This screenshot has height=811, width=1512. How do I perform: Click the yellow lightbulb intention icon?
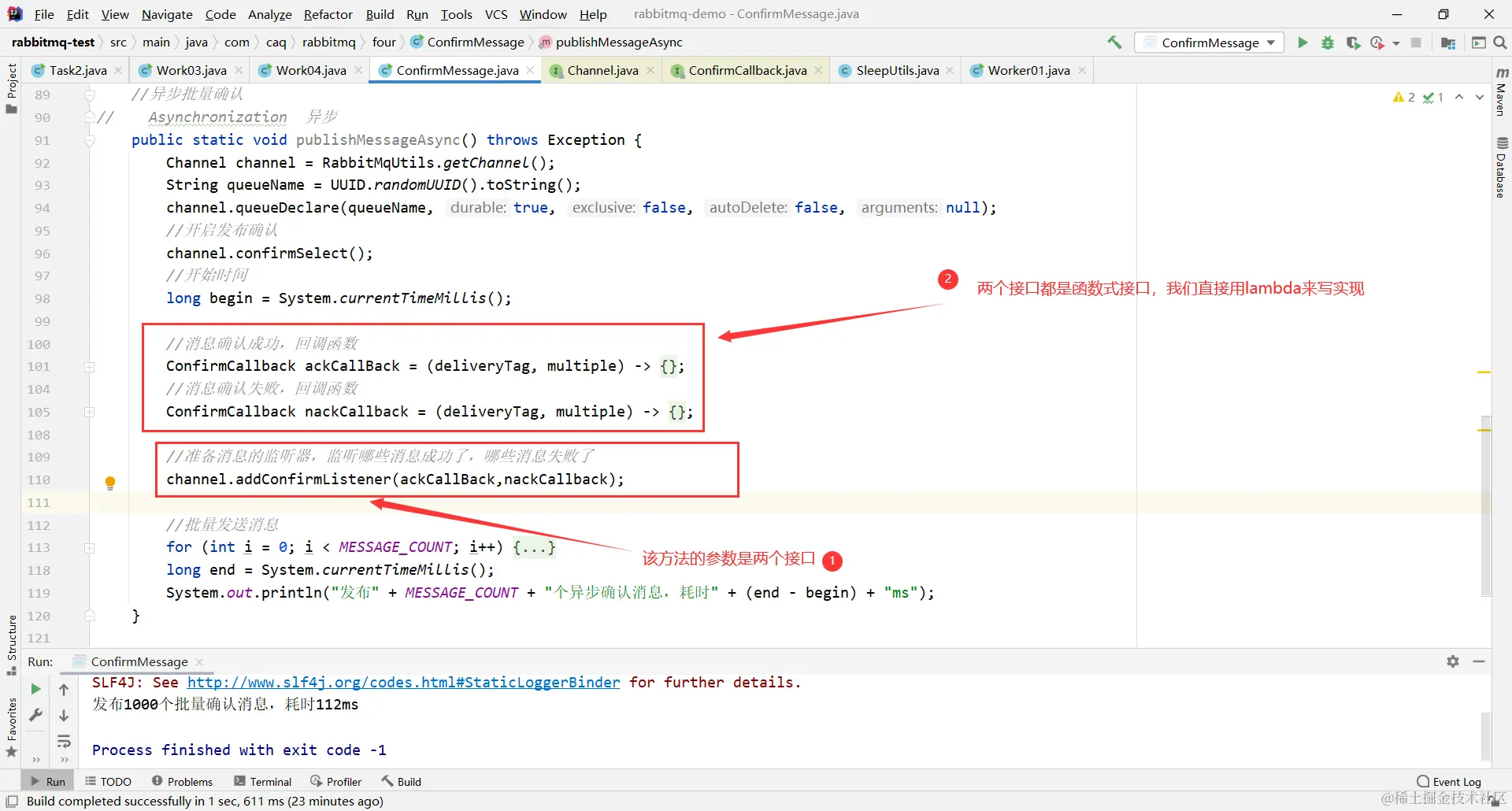tap(110, 483)
